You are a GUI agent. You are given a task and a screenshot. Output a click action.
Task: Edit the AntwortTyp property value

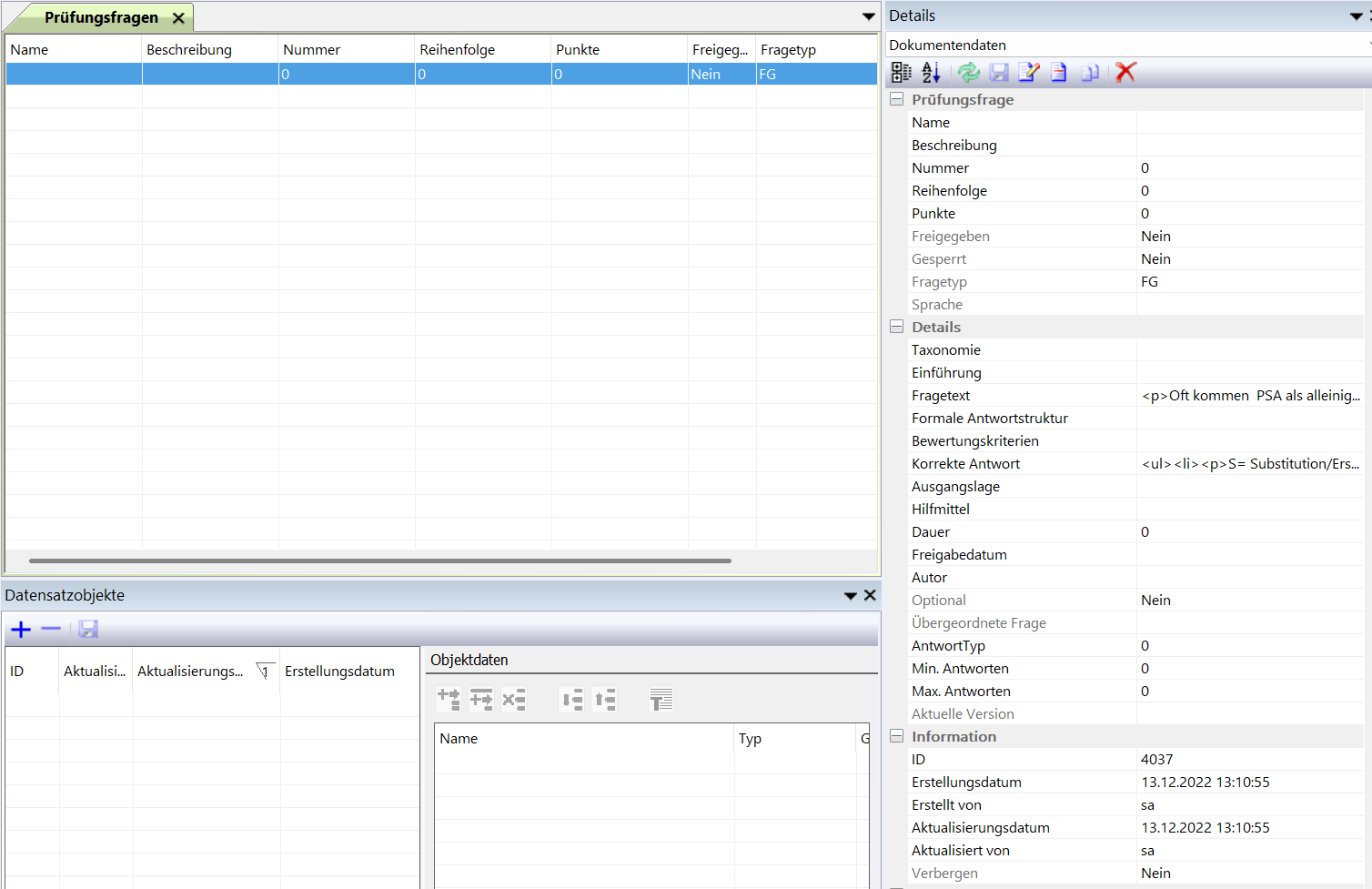pos(1250,646)
